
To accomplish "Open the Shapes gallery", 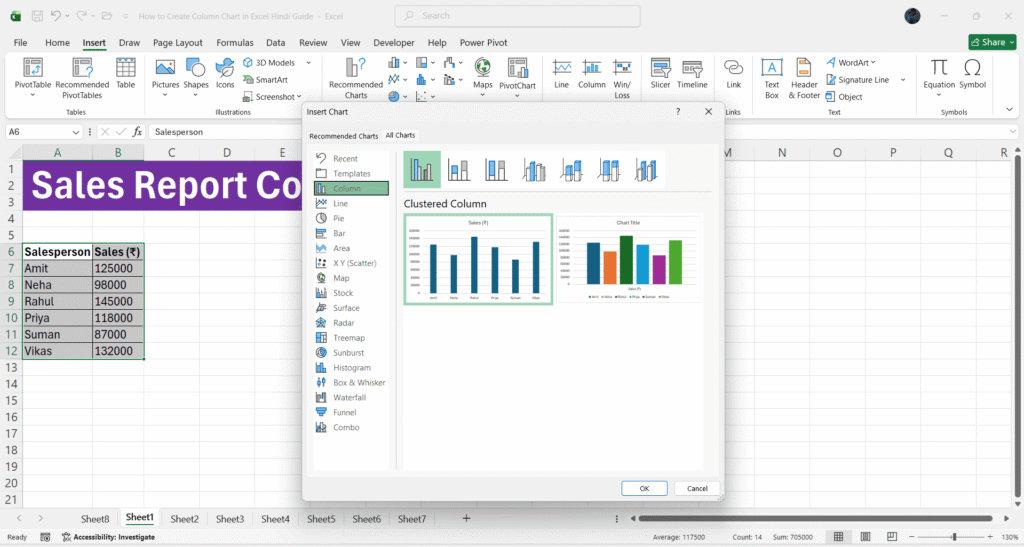I will [195, 73].
